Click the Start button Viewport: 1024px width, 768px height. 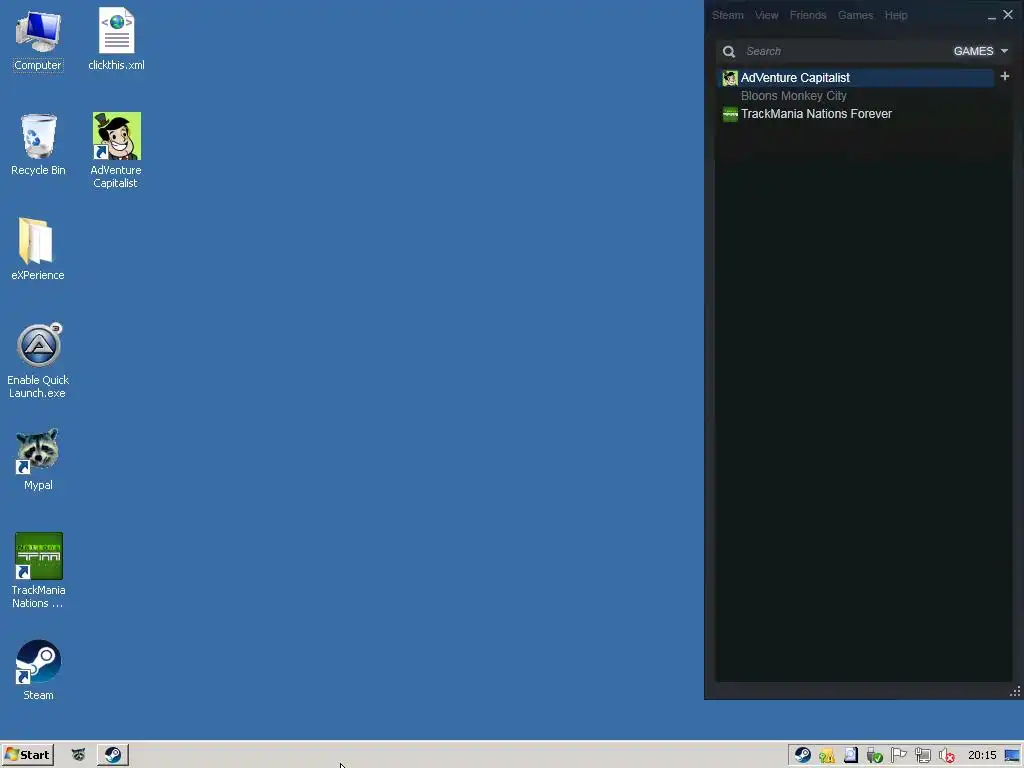click(27, 755)
